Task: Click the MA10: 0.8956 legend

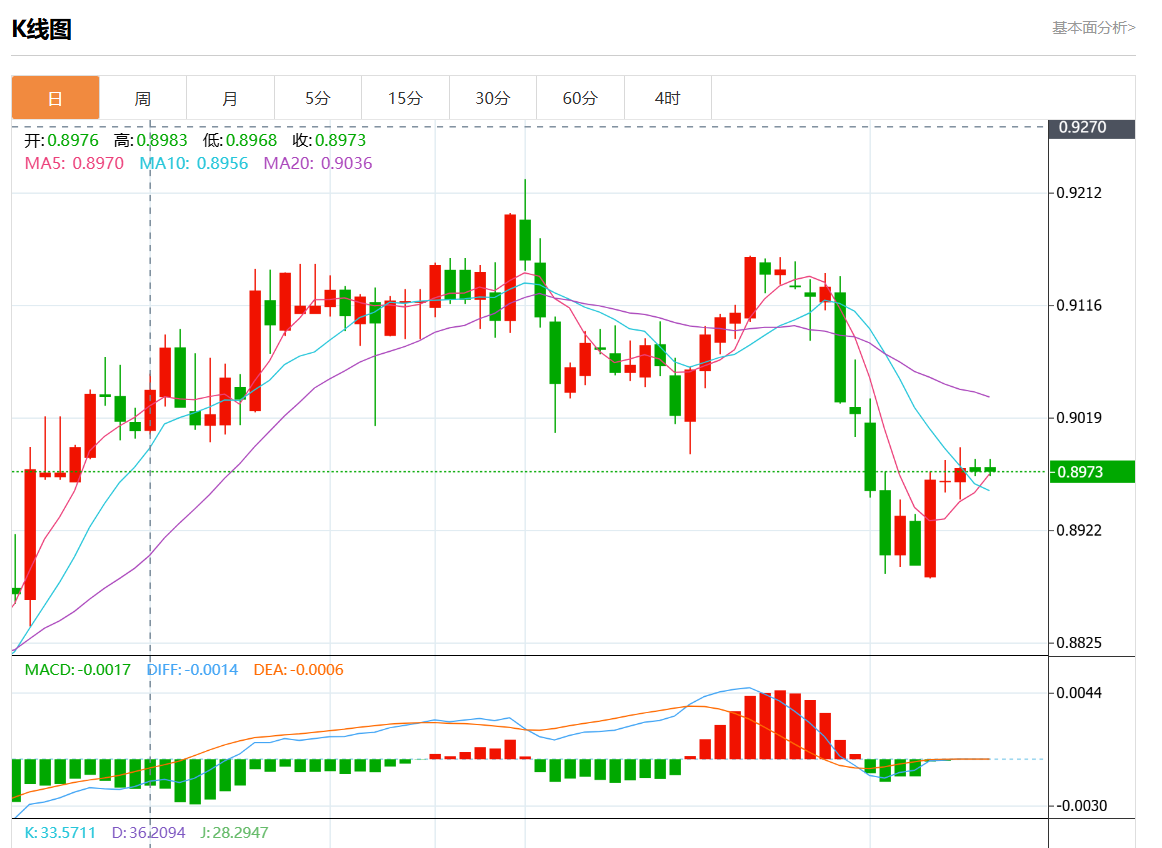Action: [x=194, y=163]
